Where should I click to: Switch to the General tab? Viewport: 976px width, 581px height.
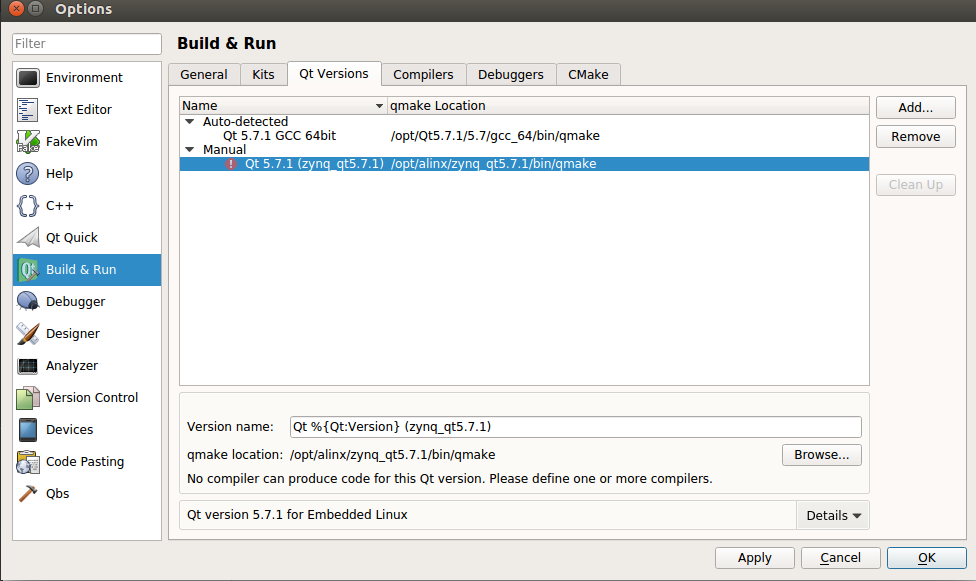[204, 75]
